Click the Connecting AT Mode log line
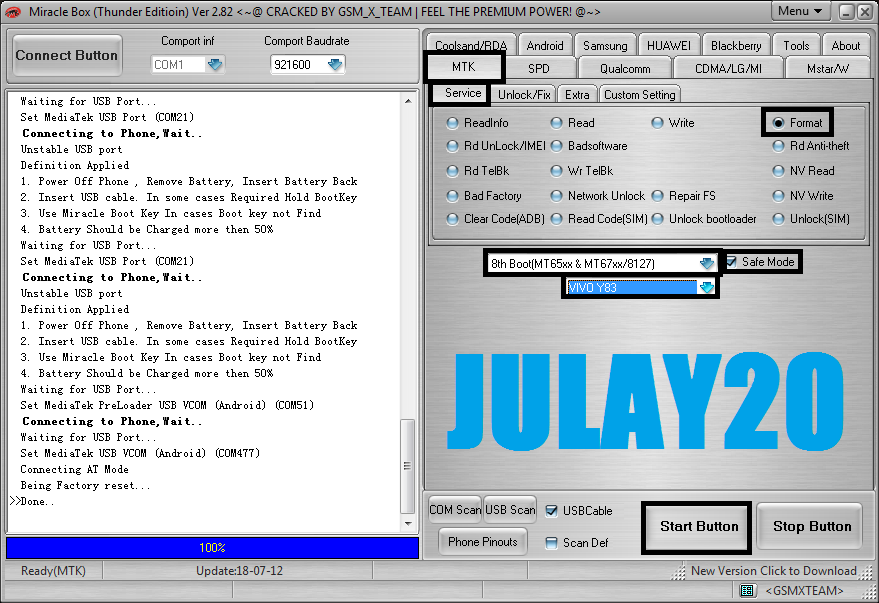The image size is (879, 603). coord(75,470)
